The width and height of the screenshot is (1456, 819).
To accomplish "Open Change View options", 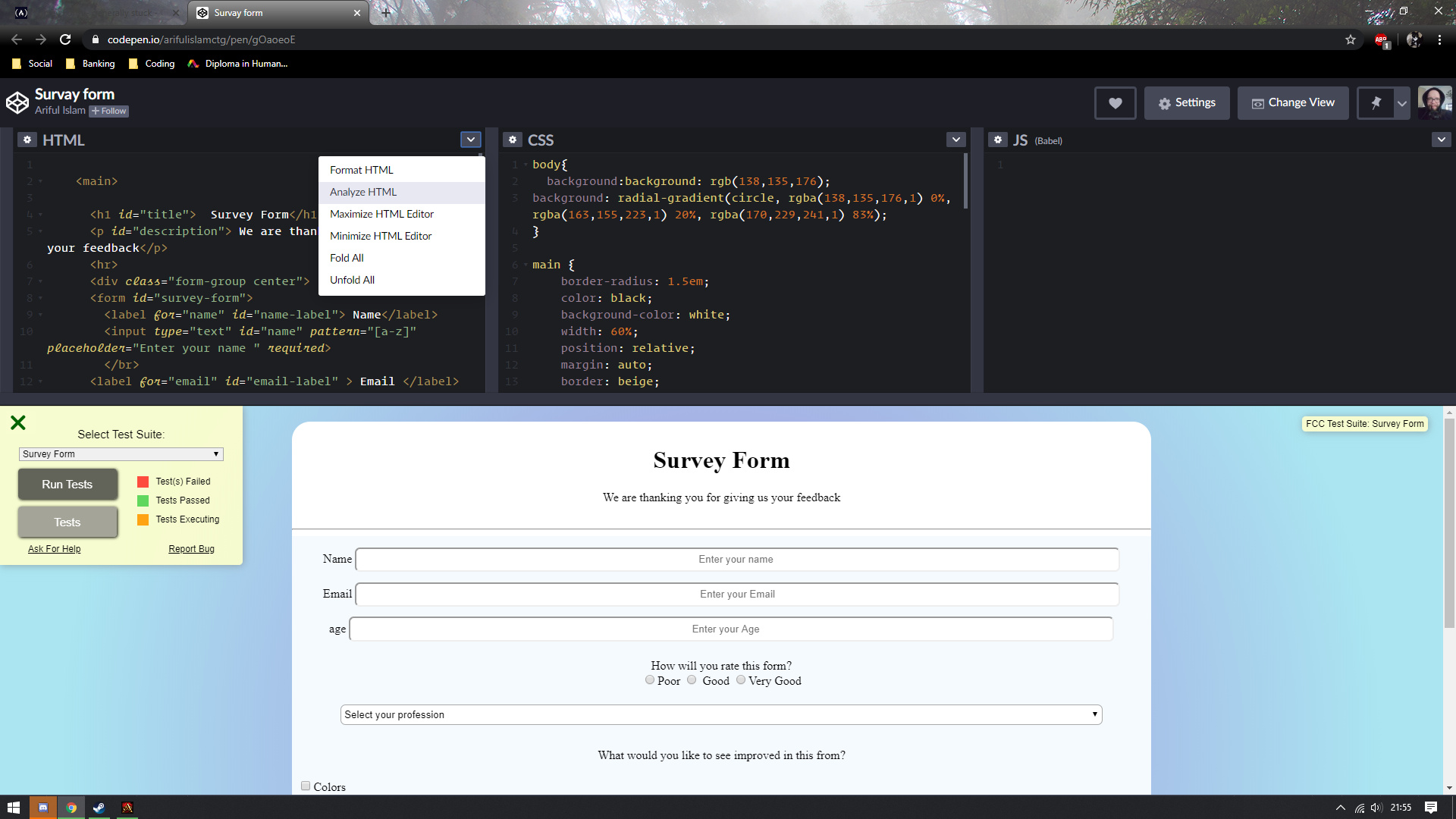I will click(1293, 102).
